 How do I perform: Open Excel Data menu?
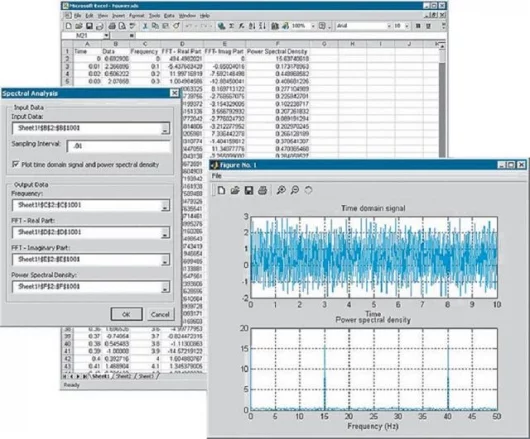point(169,16)
